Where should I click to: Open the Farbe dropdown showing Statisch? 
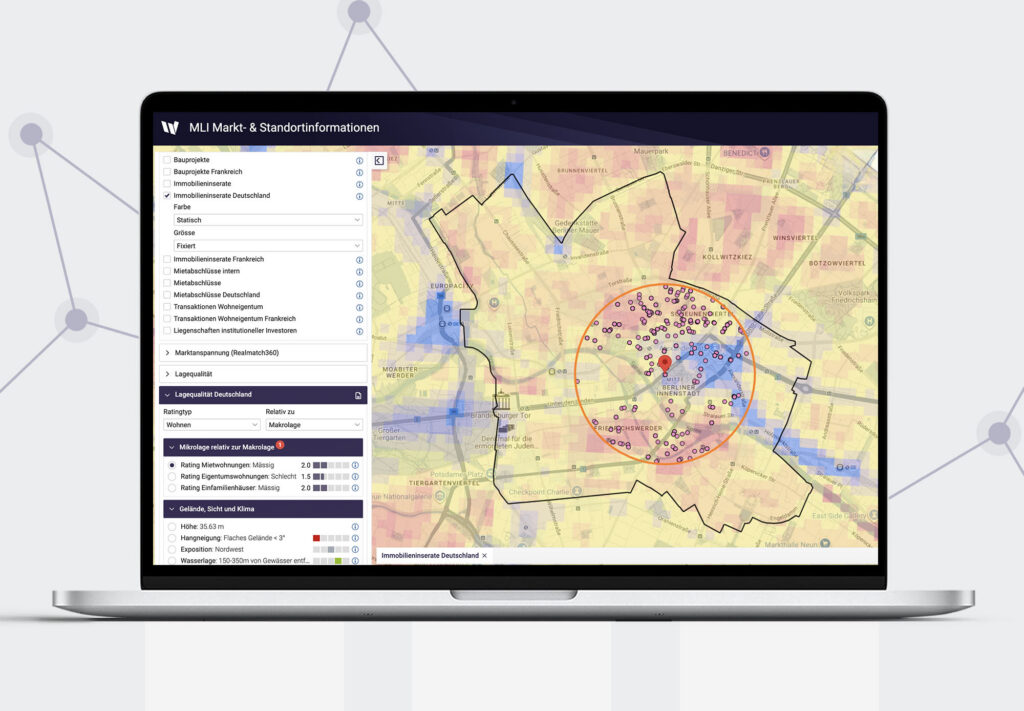267,220
